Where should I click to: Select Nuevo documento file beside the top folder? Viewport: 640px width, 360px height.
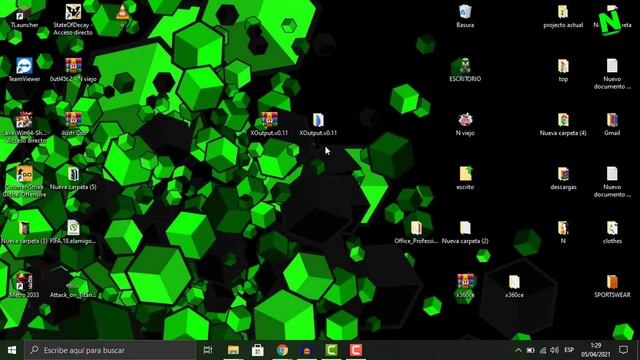pyautogui.click(x=612, y=66)
